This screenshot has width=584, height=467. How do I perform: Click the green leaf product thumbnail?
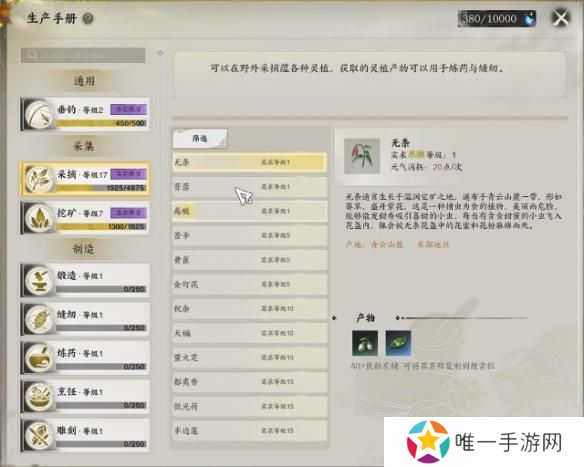pos(398,343)
